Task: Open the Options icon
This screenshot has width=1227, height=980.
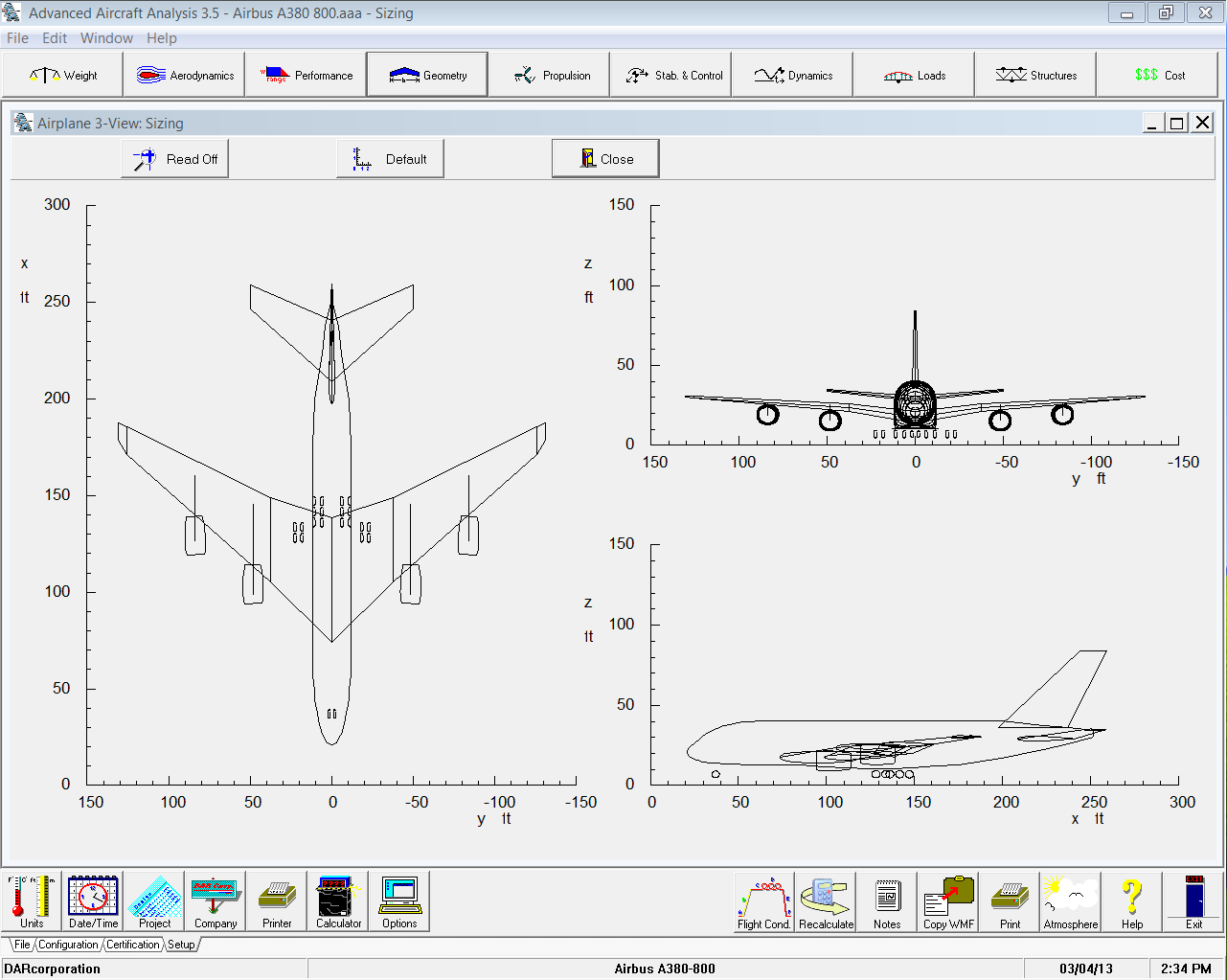Action: coord(399,901)
